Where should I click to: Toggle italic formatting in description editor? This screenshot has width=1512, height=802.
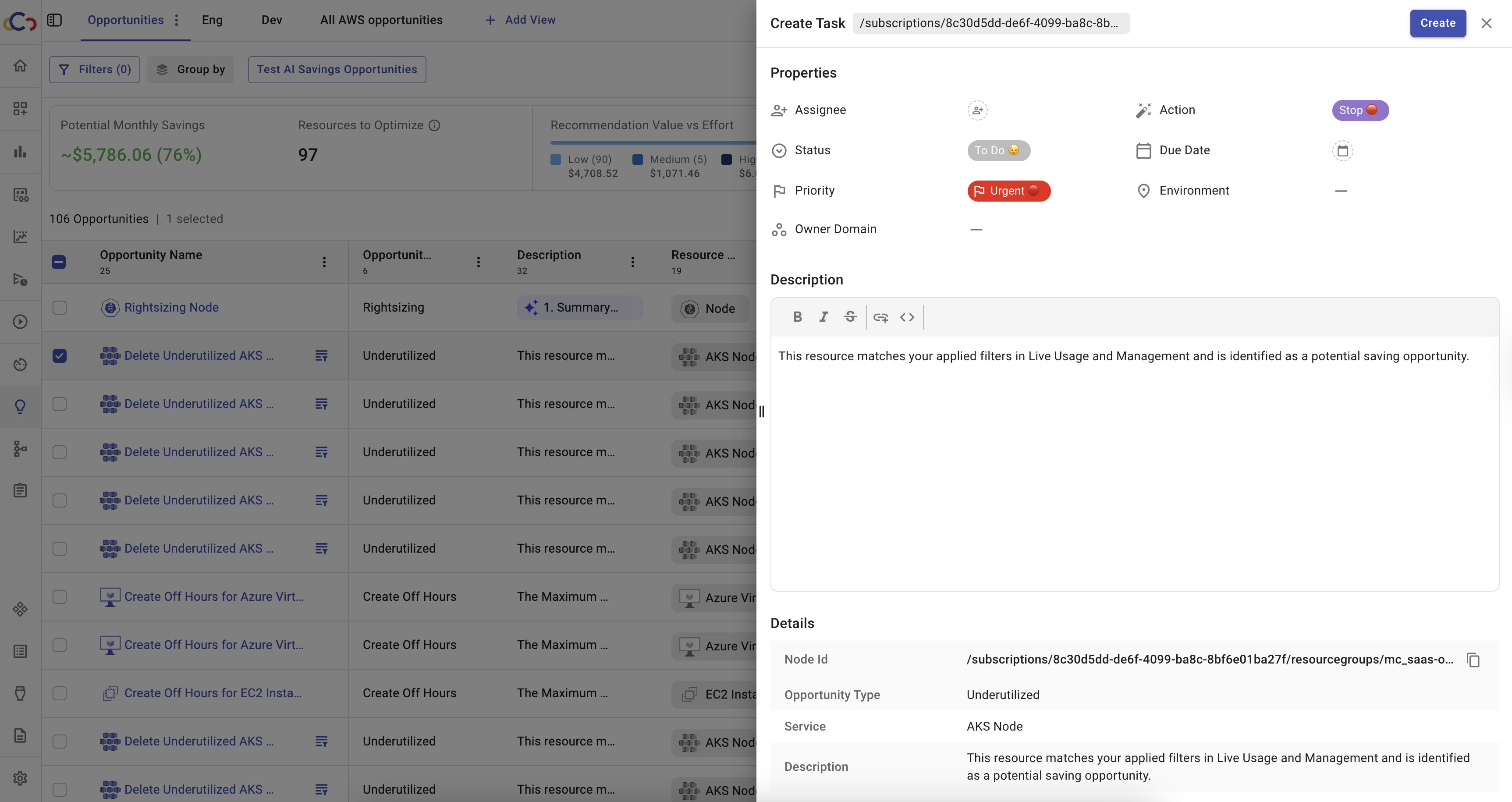click(x=823, y=317)
